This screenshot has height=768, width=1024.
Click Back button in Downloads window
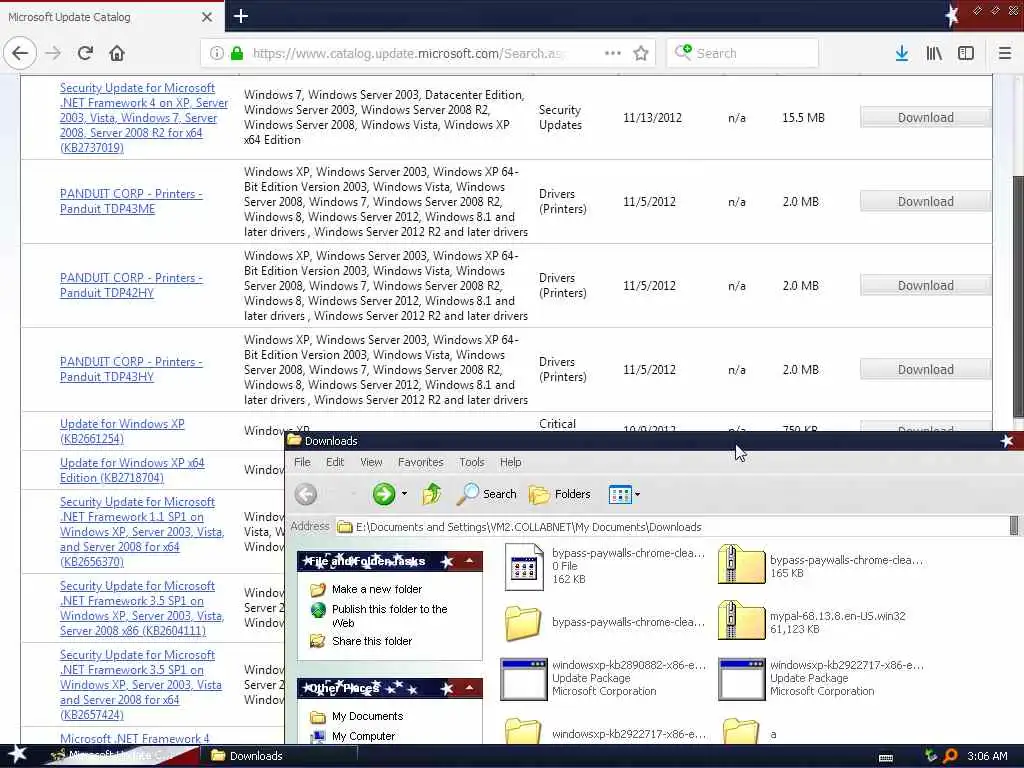click(306, 494)
